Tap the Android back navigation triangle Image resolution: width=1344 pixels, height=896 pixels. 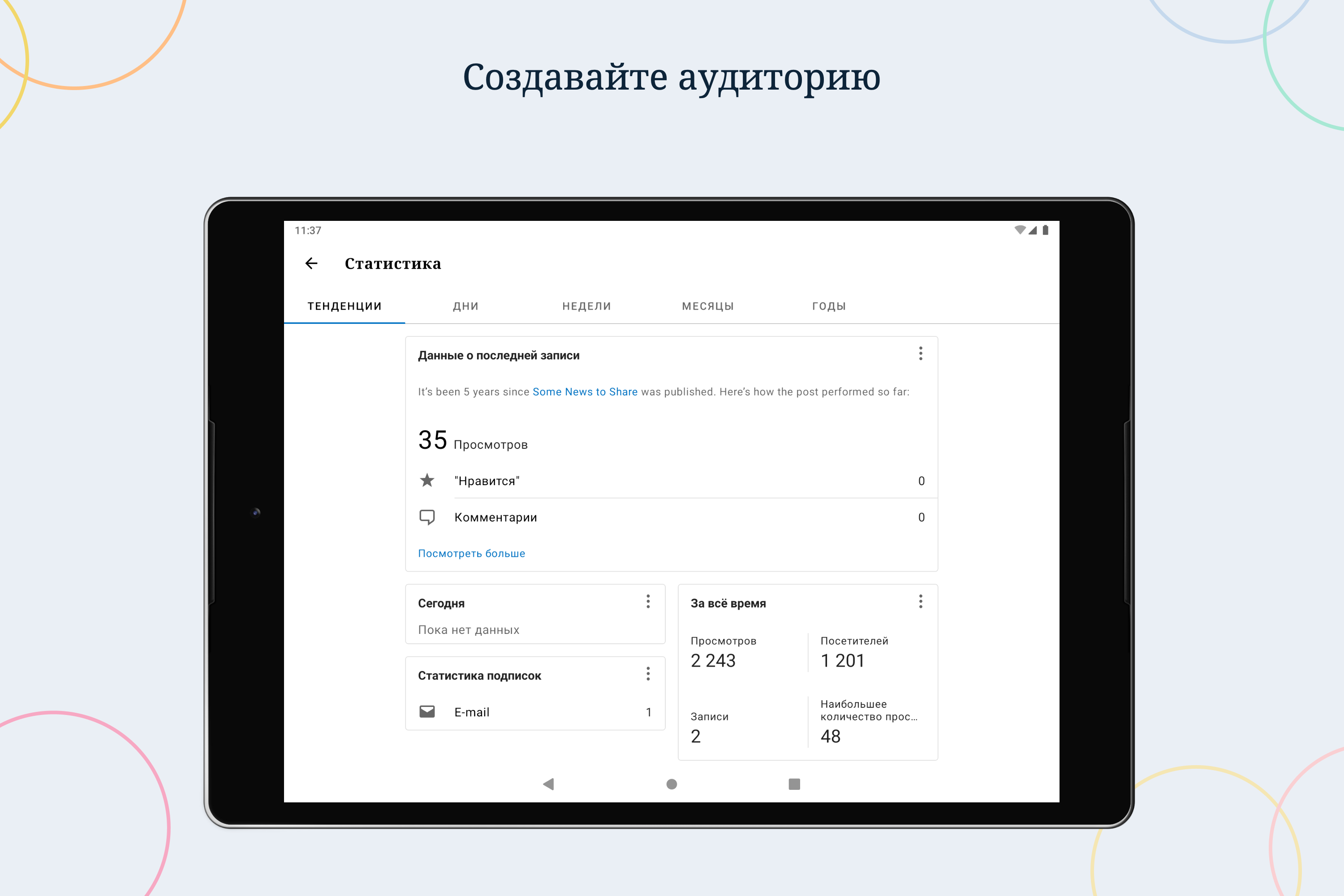[548, 784]
